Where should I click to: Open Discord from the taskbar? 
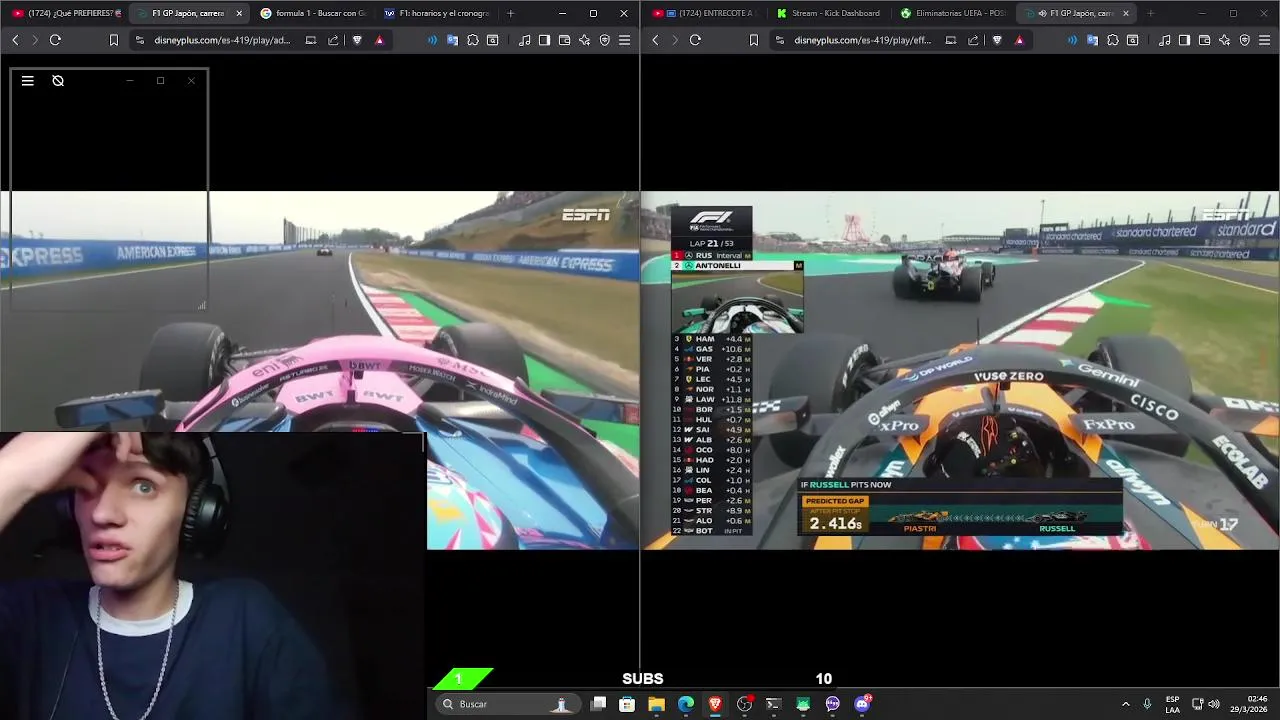pos(862,704)
